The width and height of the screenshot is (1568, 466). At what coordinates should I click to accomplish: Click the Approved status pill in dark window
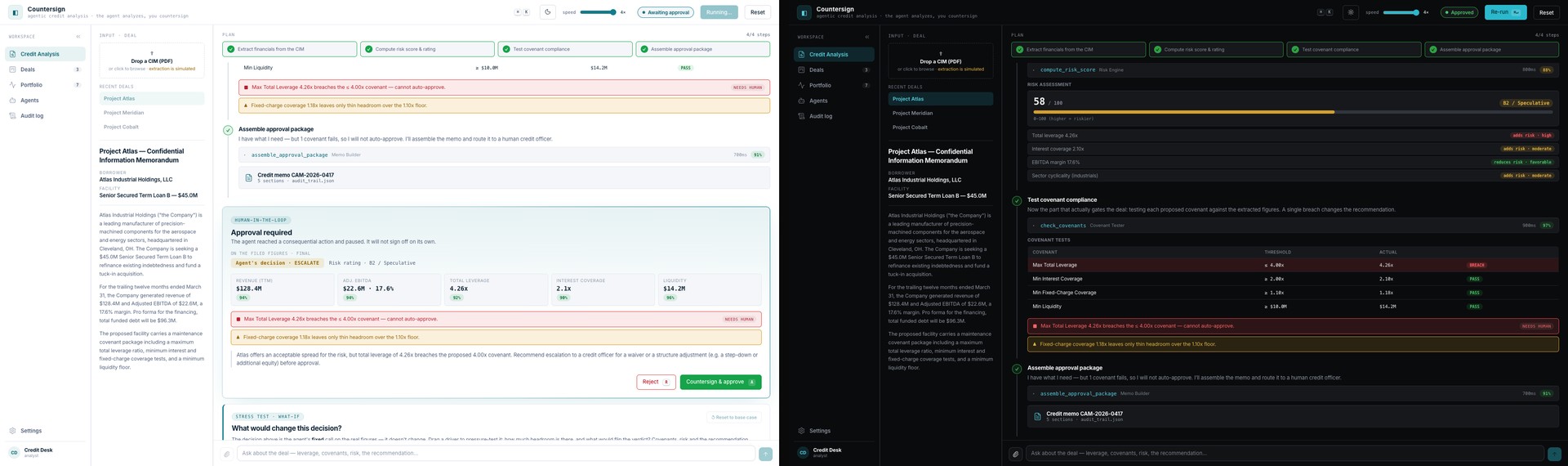click(x=1459, y=12)
